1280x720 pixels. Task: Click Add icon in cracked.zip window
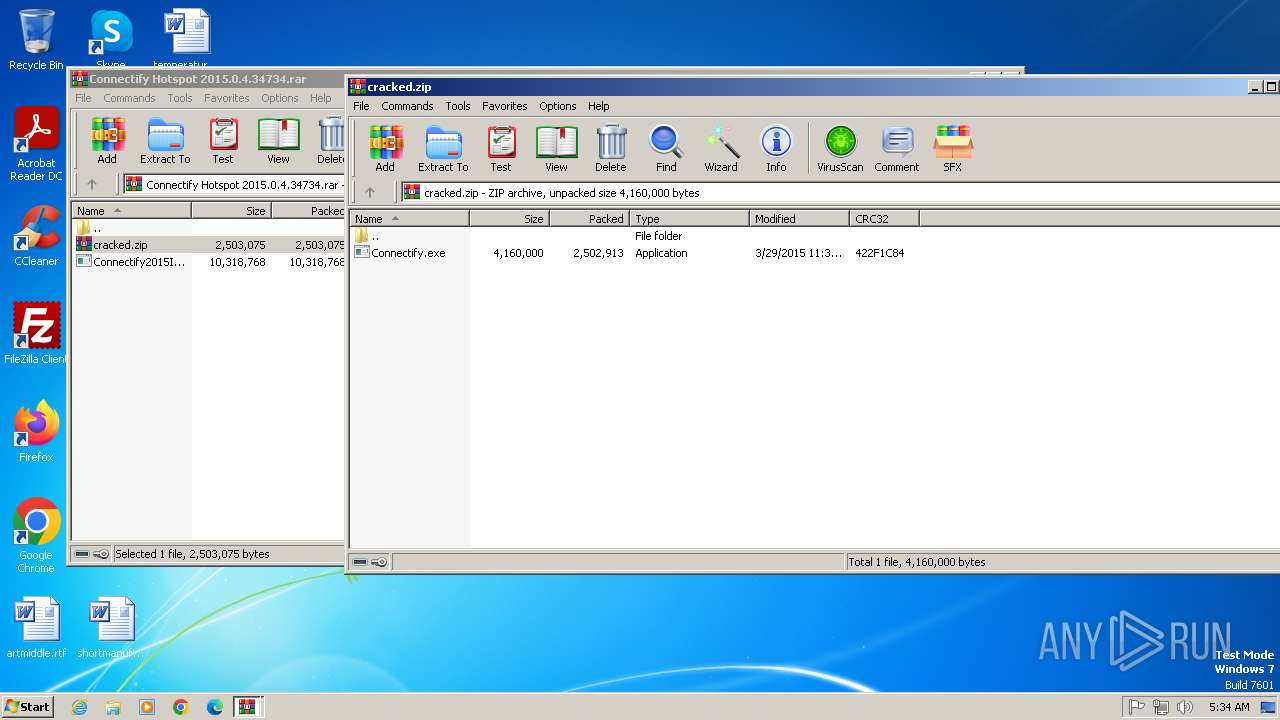point(385,149)
